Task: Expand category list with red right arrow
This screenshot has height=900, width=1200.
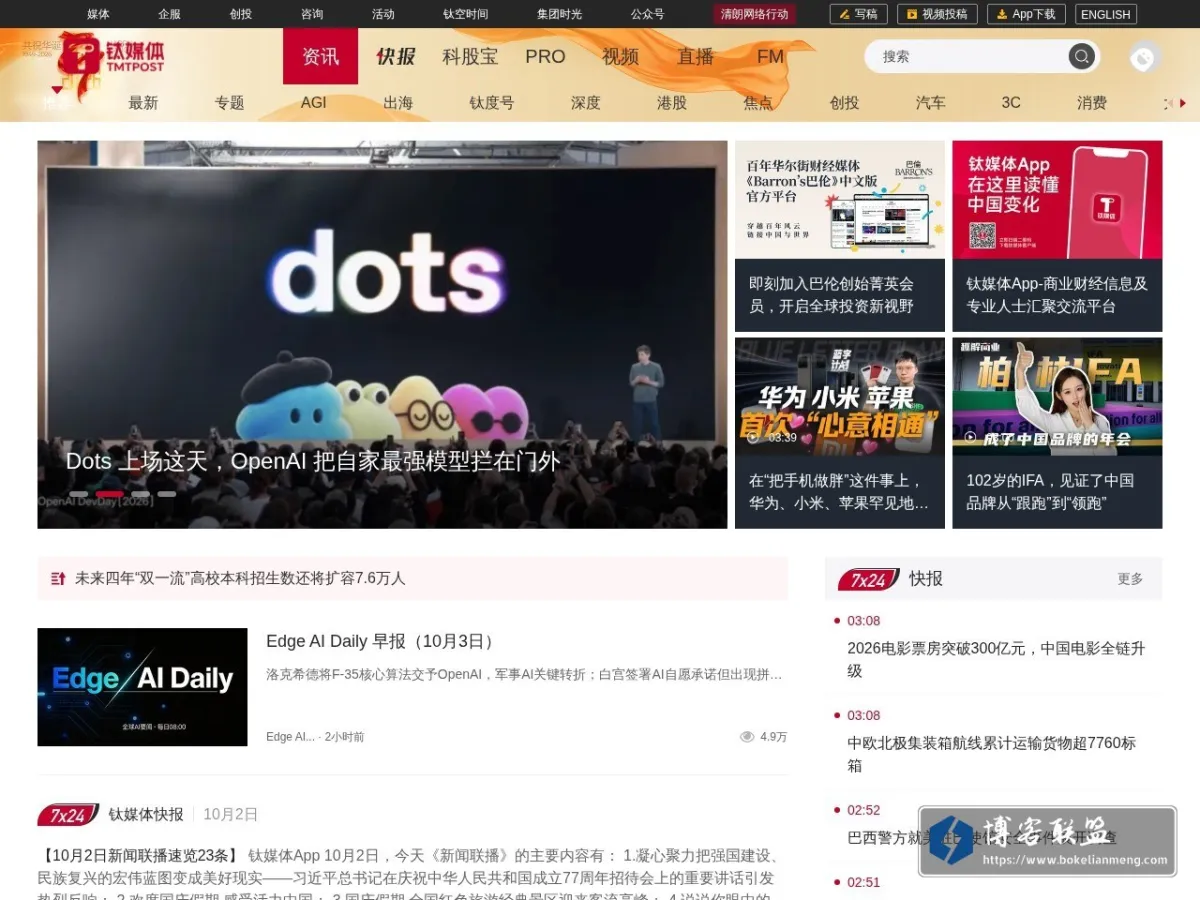Action: [x=1183, y=103]
